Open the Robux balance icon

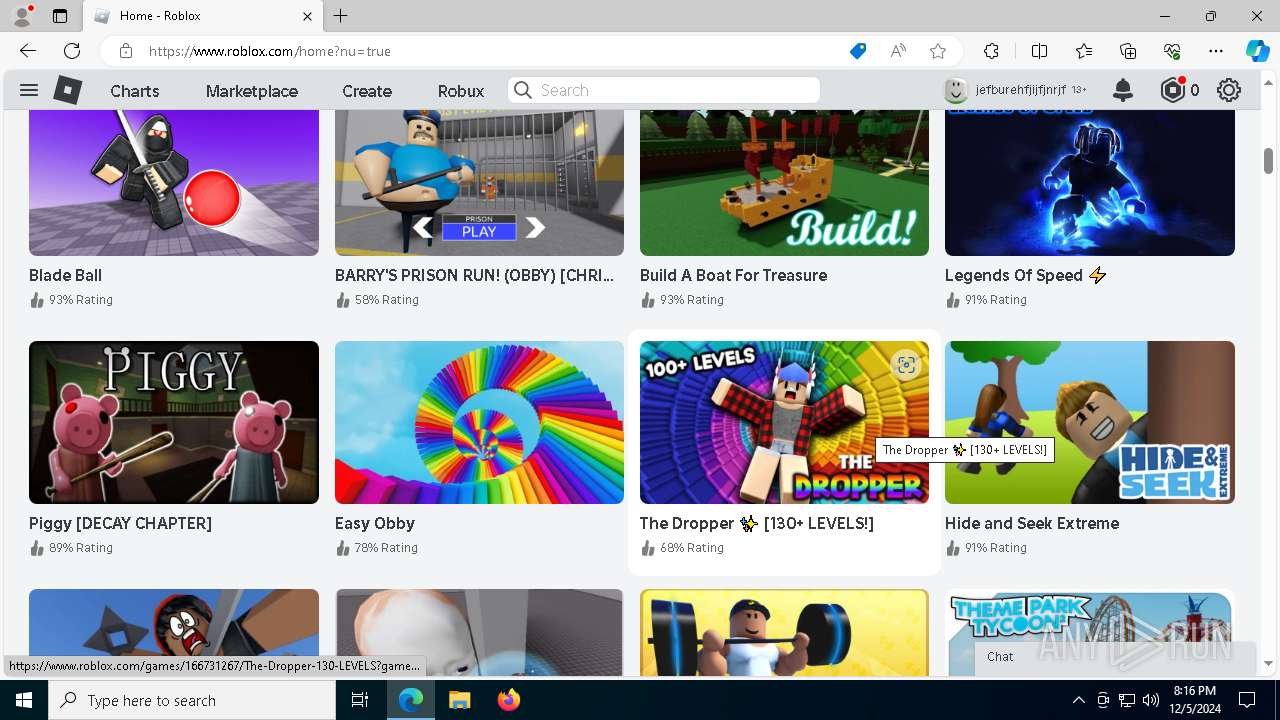pos(1173,90)
